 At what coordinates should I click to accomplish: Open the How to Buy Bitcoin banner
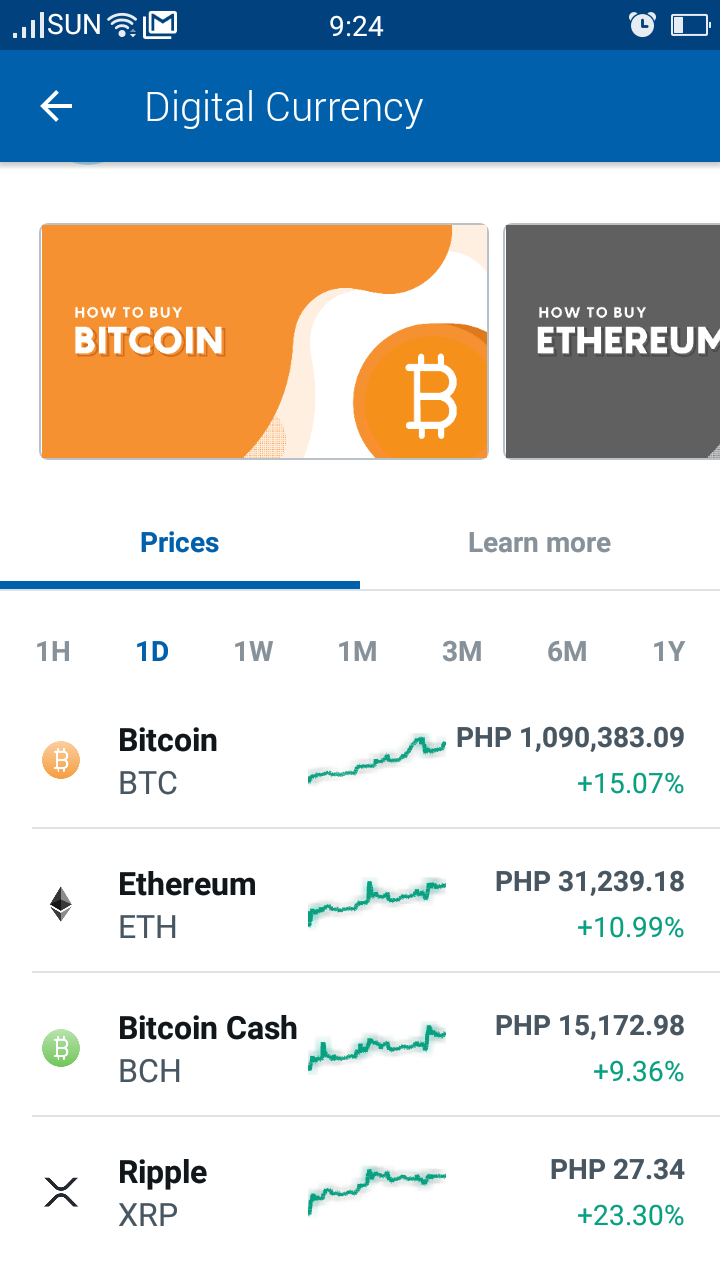[x=264, y=341]
